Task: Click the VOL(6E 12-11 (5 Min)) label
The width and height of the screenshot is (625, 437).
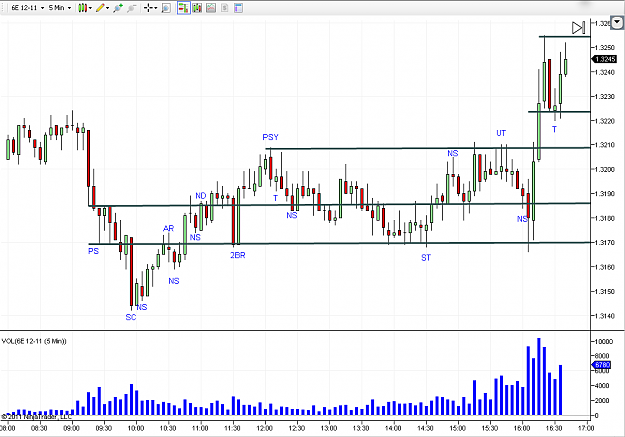Action: pyautogui.click(x=34, y=341)
